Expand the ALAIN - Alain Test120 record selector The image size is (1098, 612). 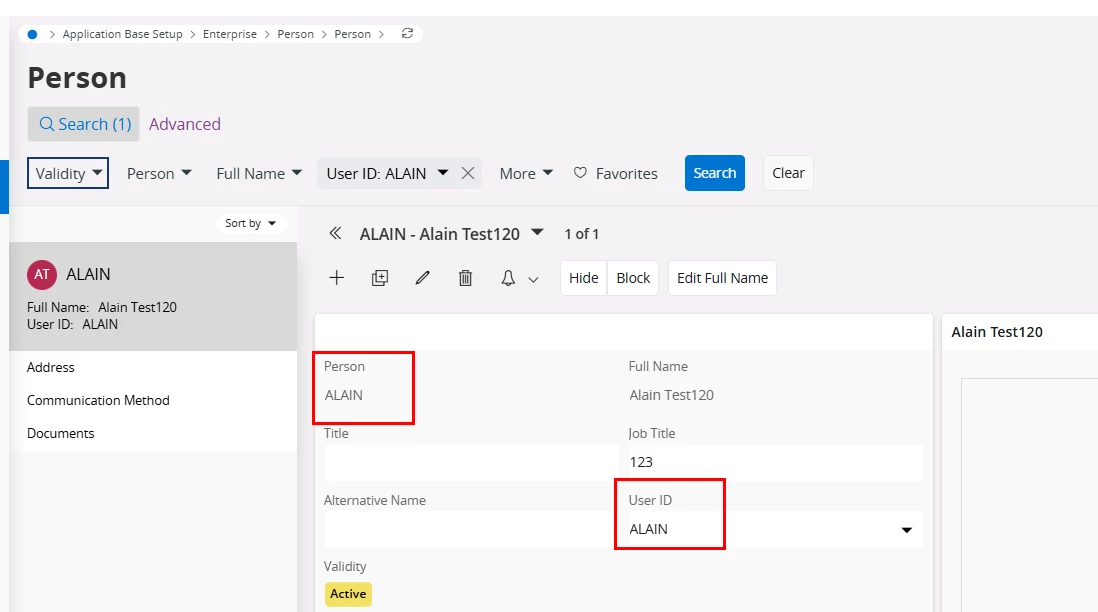point(537,232)
